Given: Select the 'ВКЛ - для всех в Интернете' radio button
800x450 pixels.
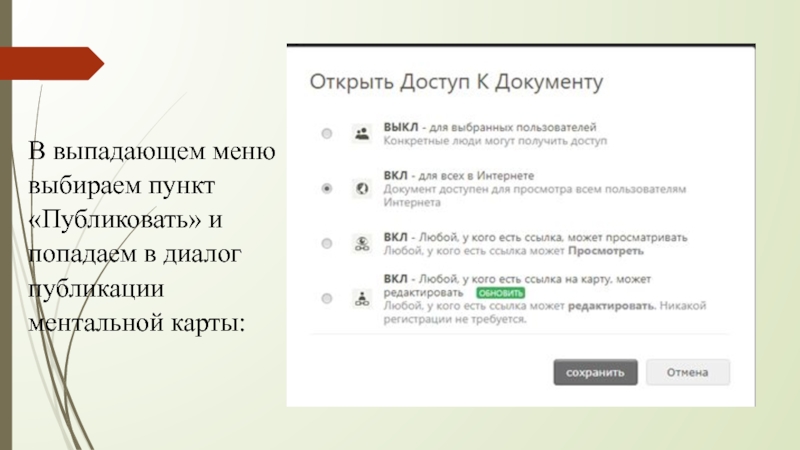Looking at the screenshot, I should tap(327, 189).
